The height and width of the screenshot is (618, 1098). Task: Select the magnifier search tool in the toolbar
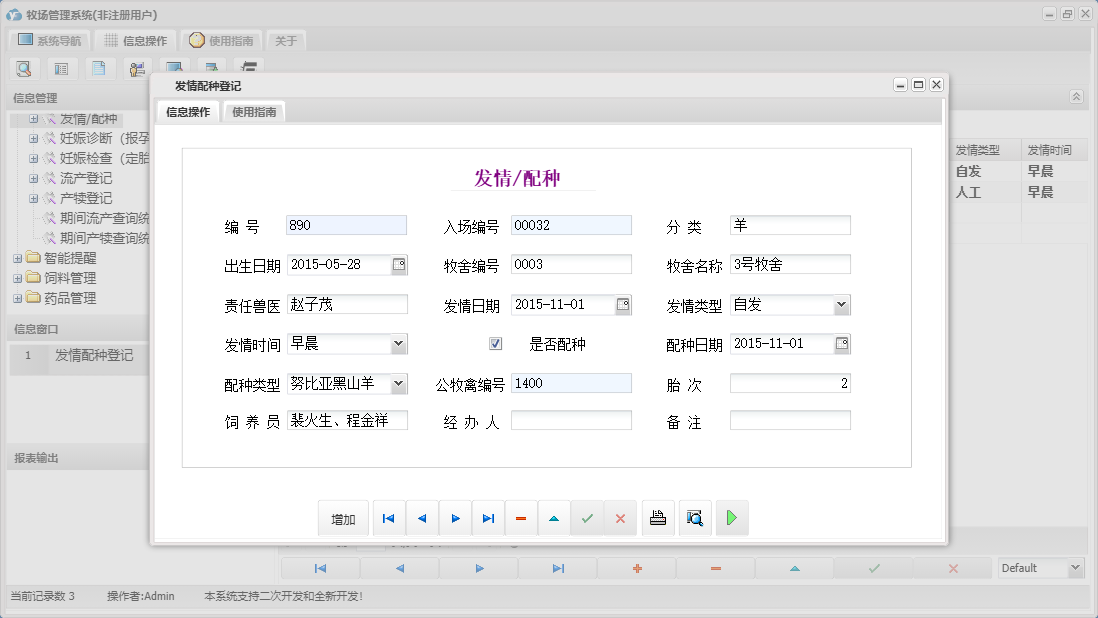pos(24,68)
